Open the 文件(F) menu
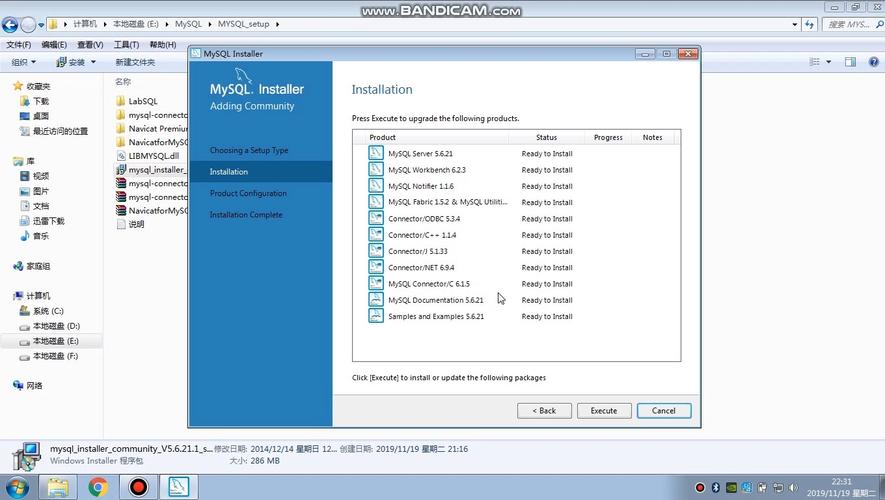The image size is (885, 500). 19,45
